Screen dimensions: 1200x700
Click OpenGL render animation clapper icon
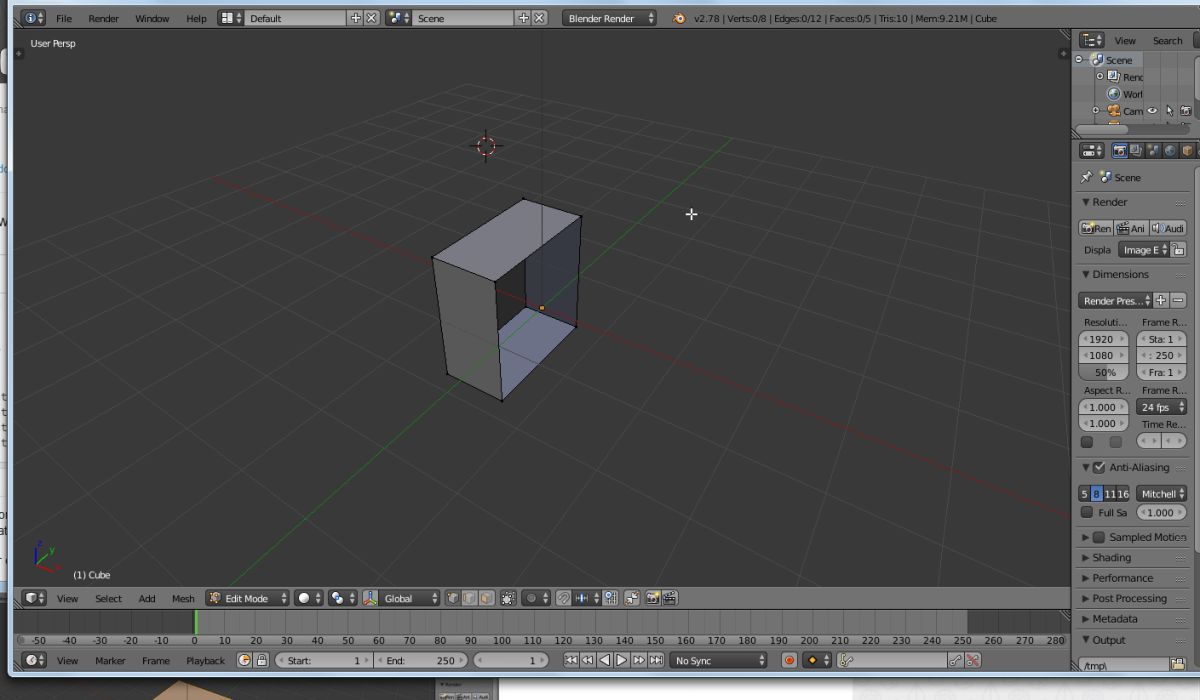coord(670,598)
